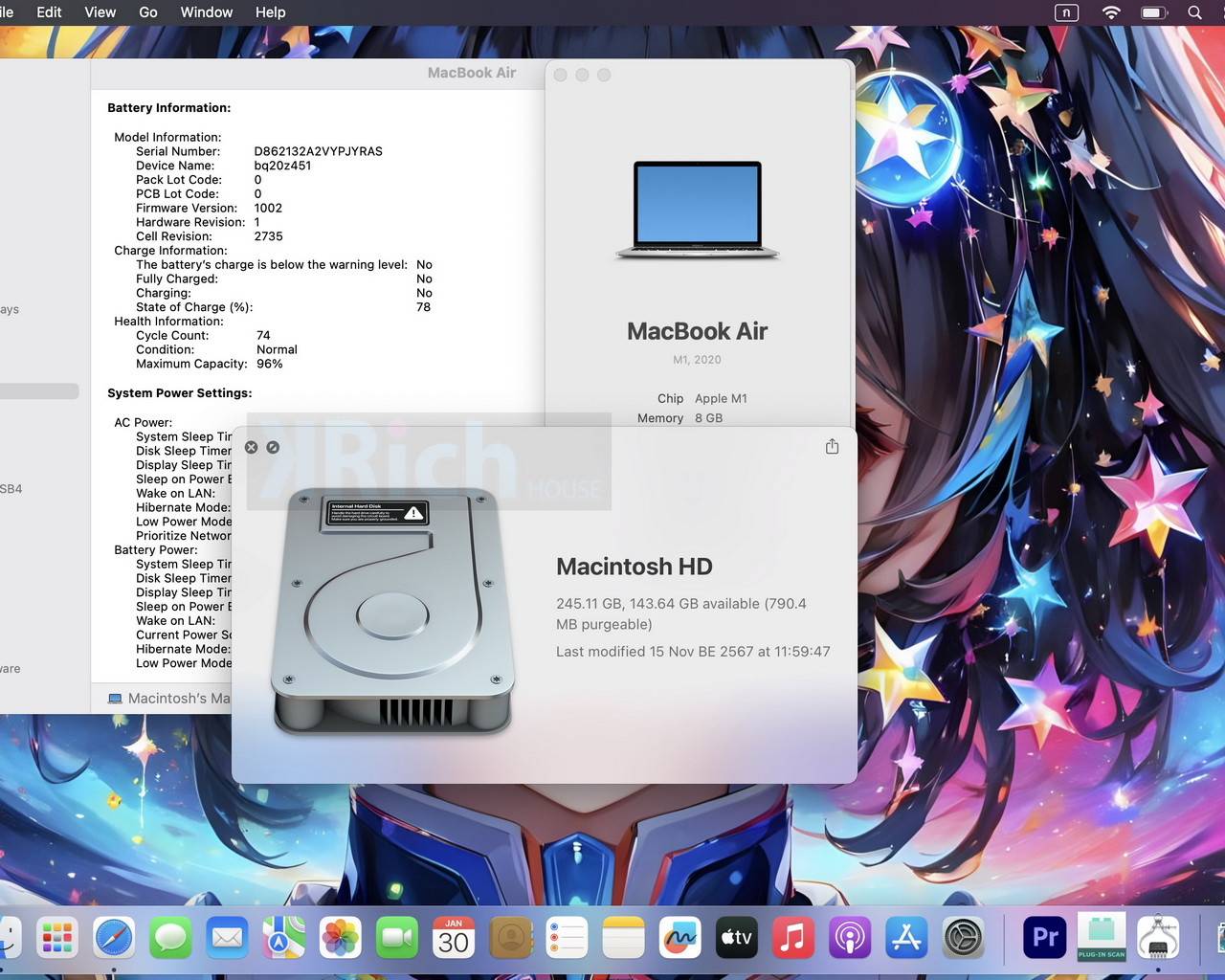The width and height of the screenshot is (1225, 980).
Task: Open System Information in the dock
Action: pyautogui.click(x=1158, y=937)
